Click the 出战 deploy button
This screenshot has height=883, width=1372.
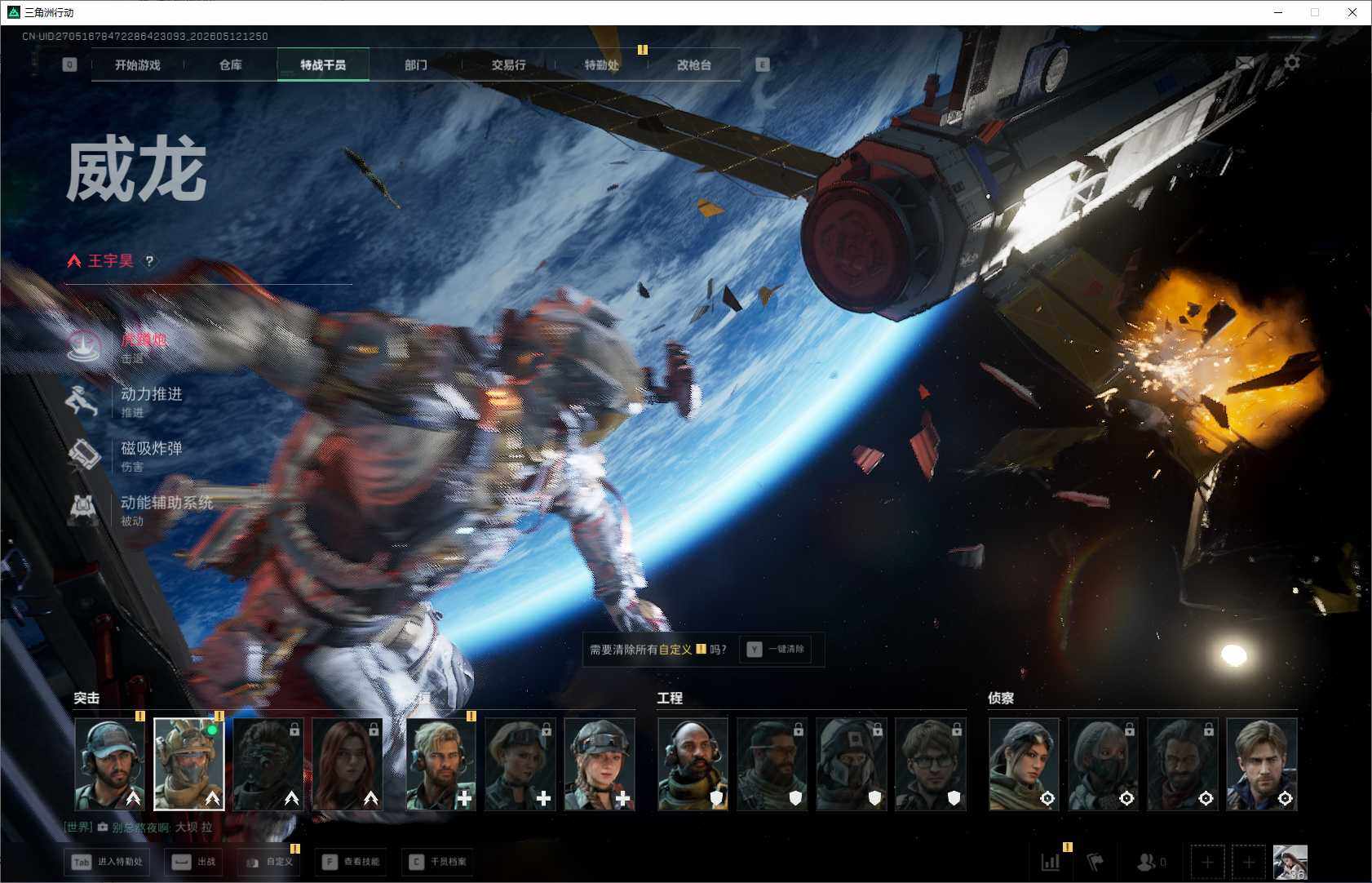(194, 862)
